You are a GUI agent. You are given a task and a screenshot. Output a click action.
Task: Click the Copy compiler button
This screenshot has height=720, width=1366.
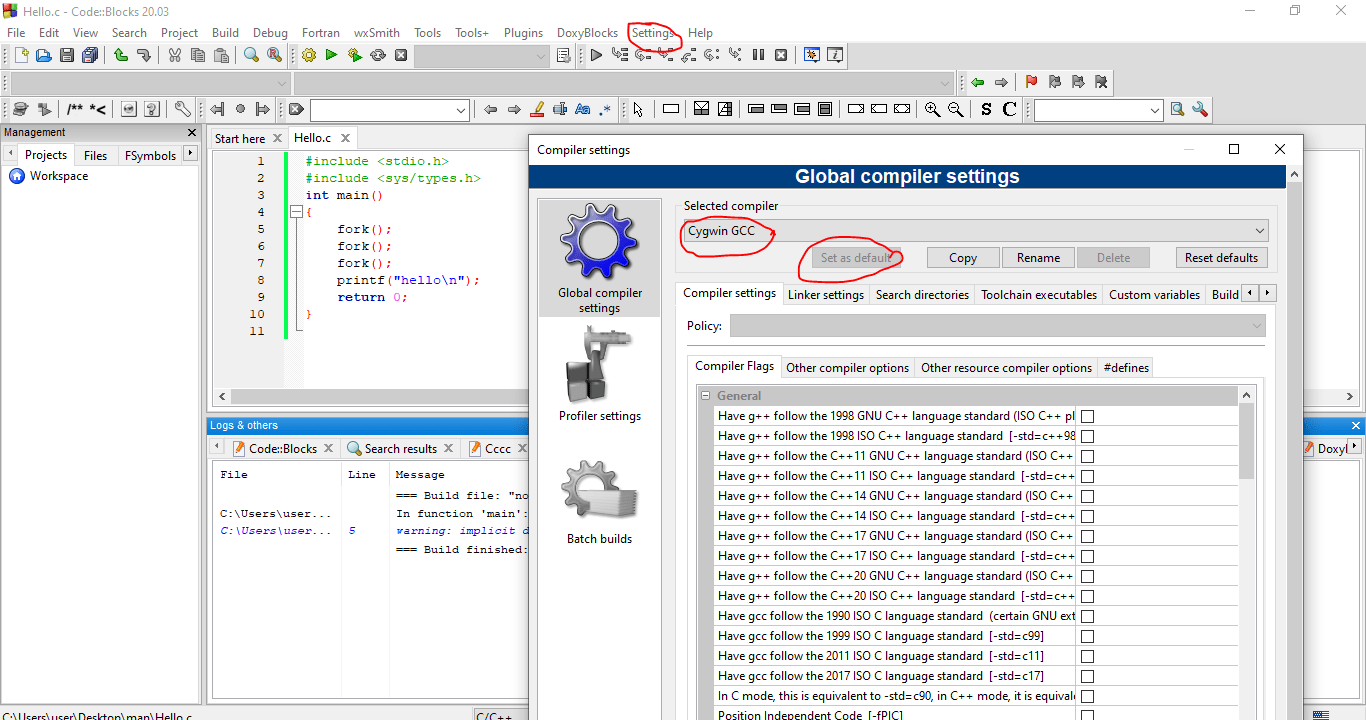click(962, 258)
